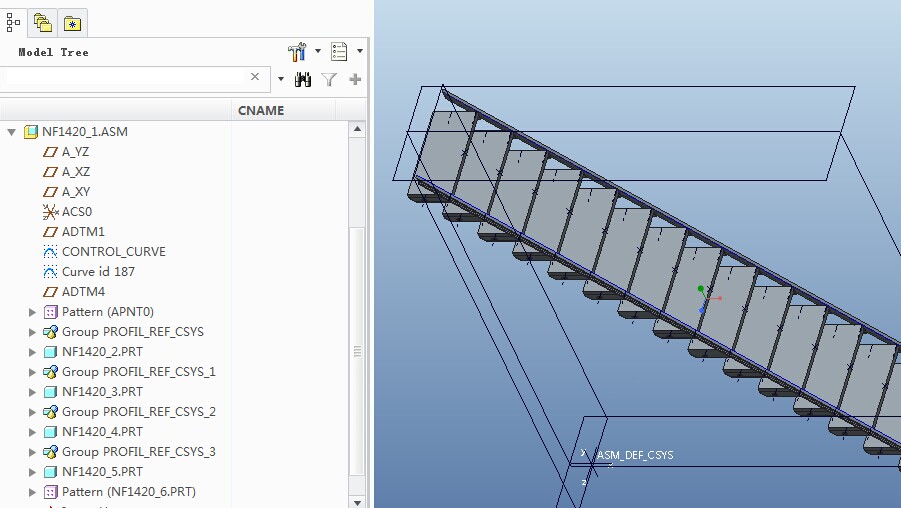This screenshot has width=901, height=508.
Task: Click the ACS0 coordinate system icon
Action: pos(51,212)
